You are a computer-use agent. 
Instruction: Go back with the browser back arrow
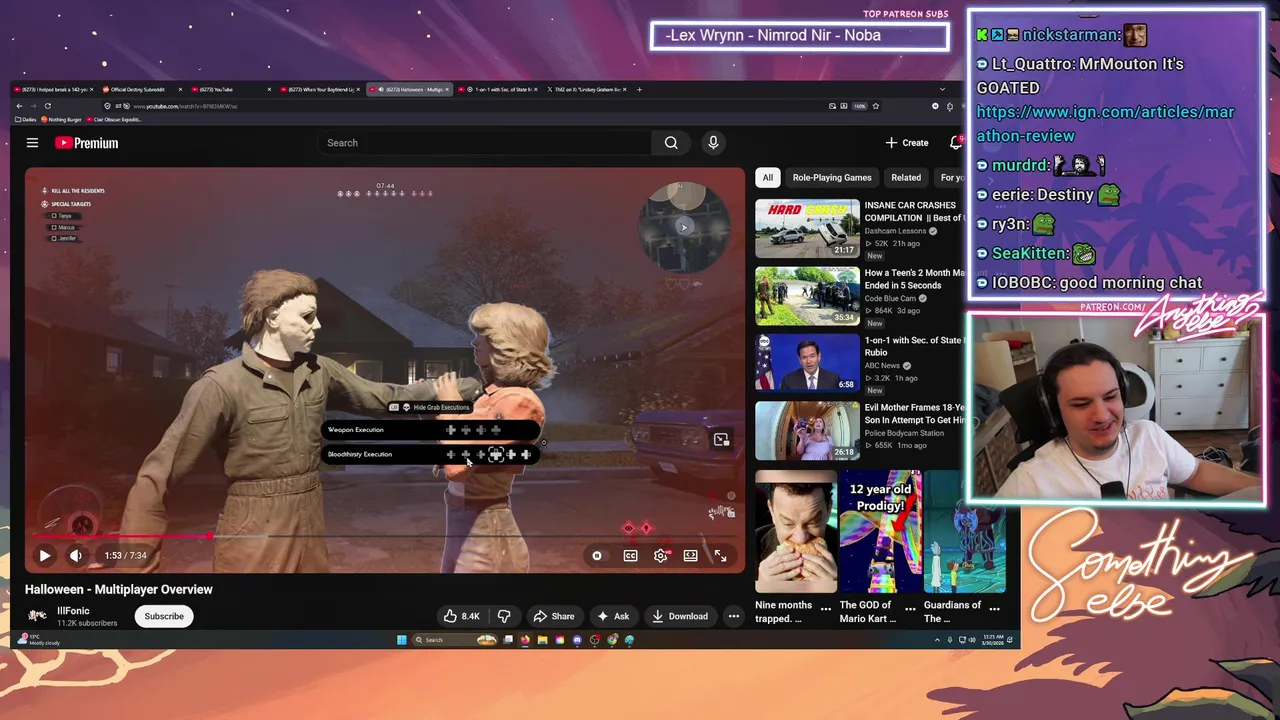pos(18,106)
